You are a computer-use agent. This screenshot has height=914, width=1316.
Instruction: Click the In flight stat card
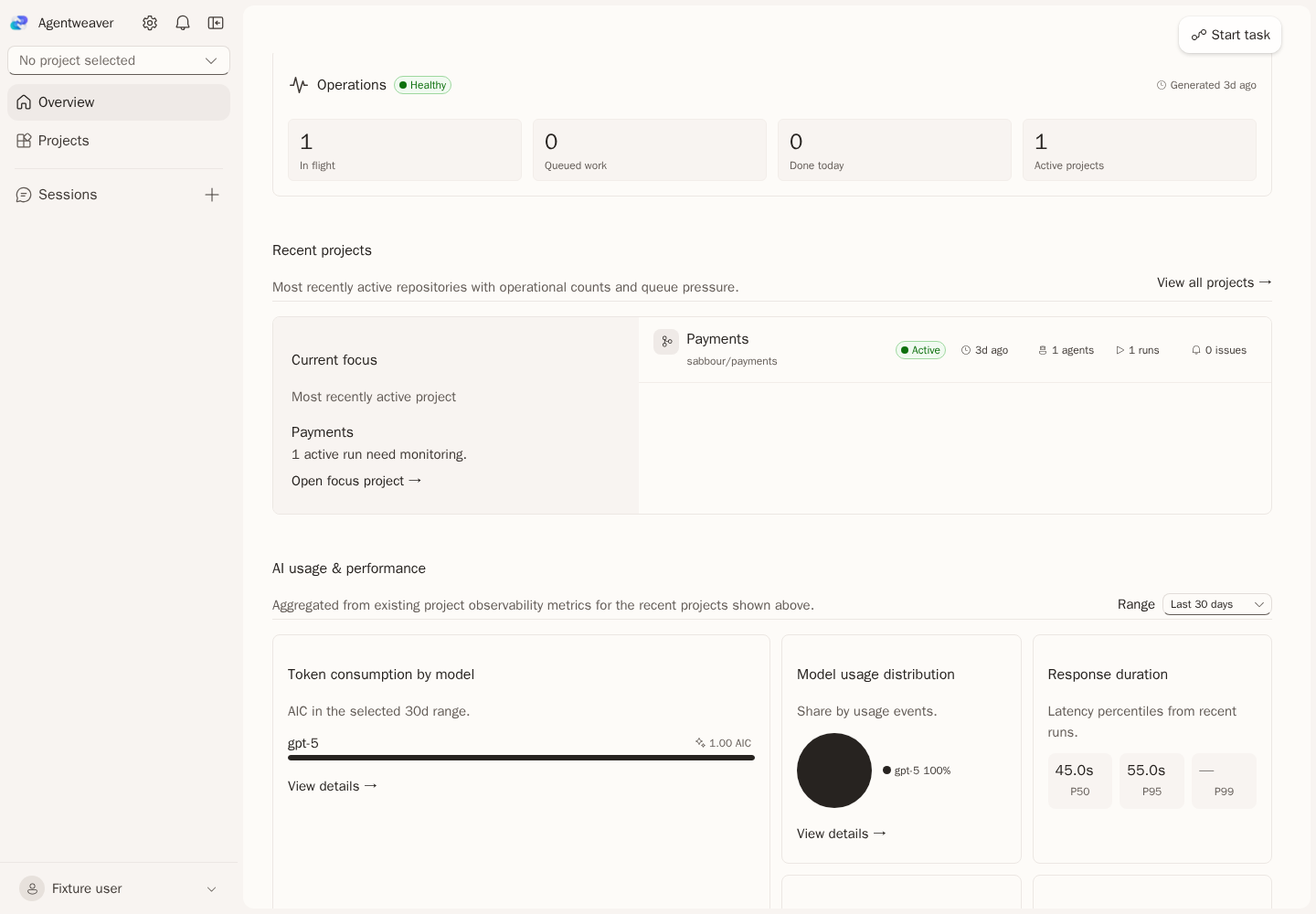pos(405,150)
